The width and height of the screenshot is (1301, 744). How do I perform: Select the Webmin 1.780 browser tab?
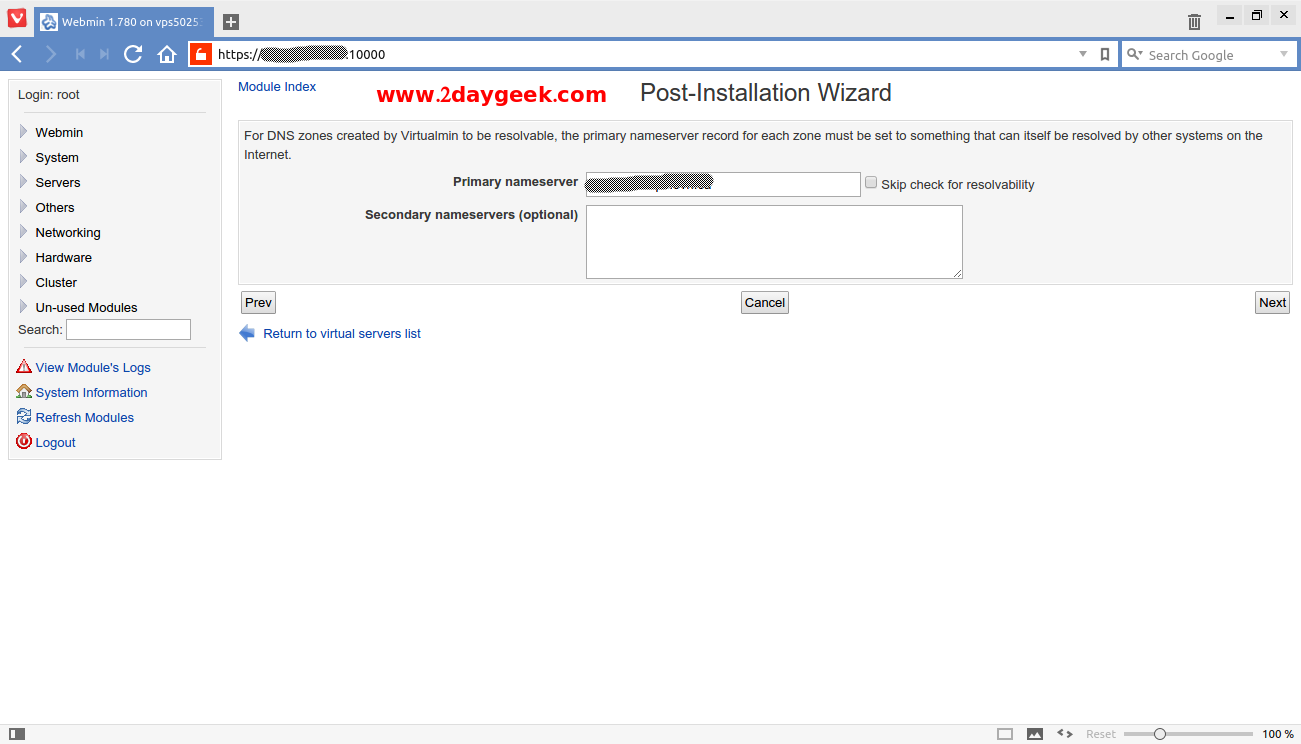124,22
